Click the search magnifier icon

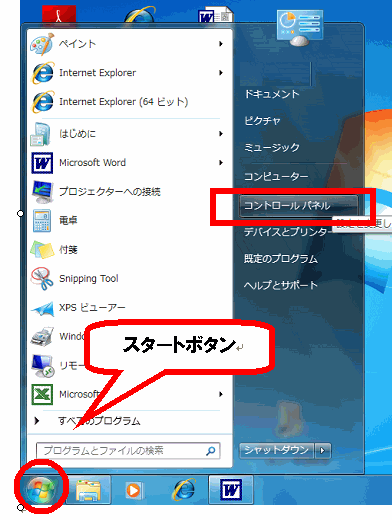(211, 451)
